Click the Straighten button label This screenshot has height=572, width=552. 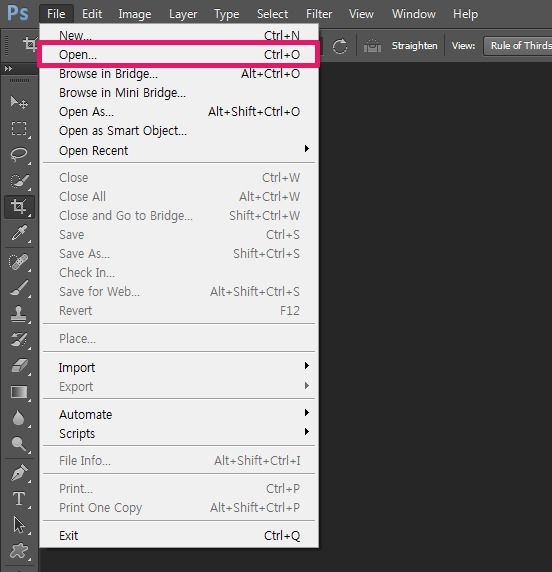tap(414, 46)
